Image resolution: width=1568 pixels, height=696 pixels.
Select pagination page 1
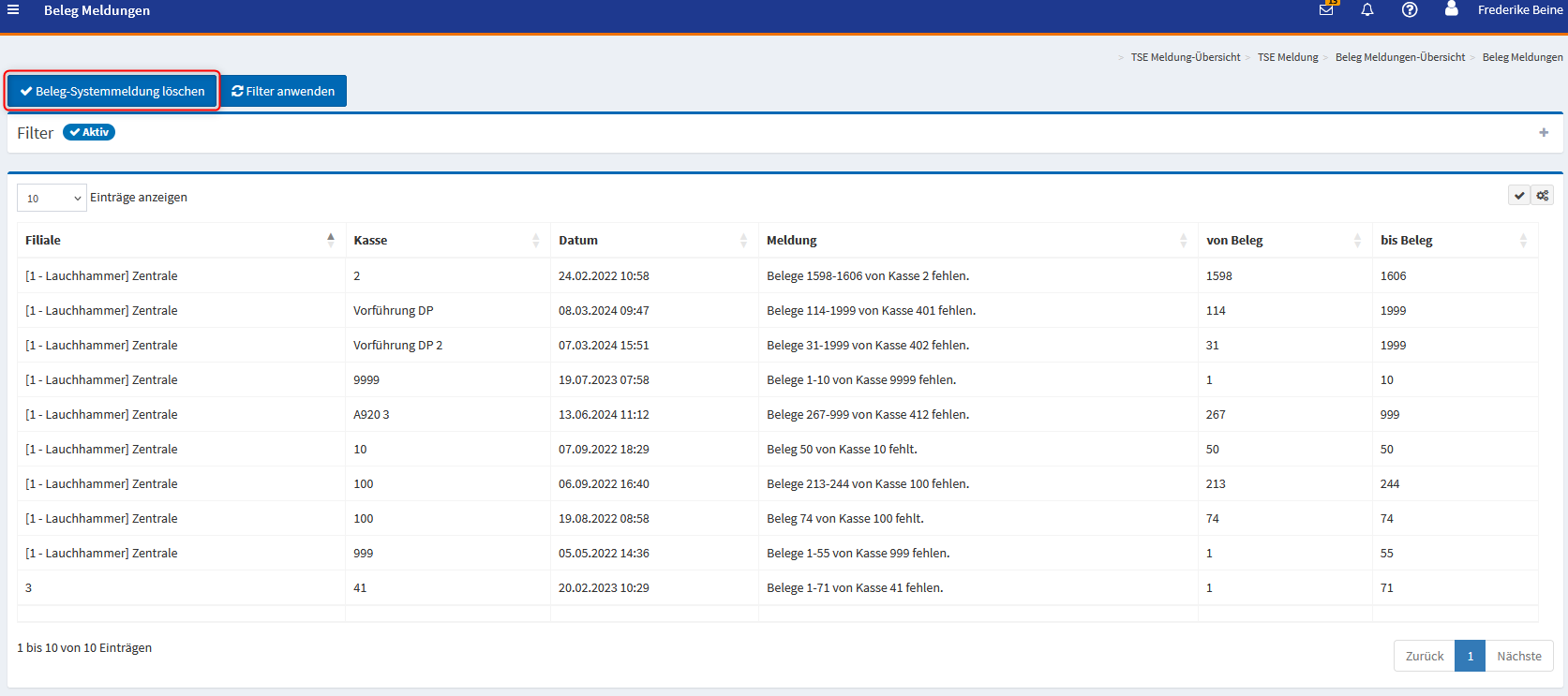[1470, 656]
